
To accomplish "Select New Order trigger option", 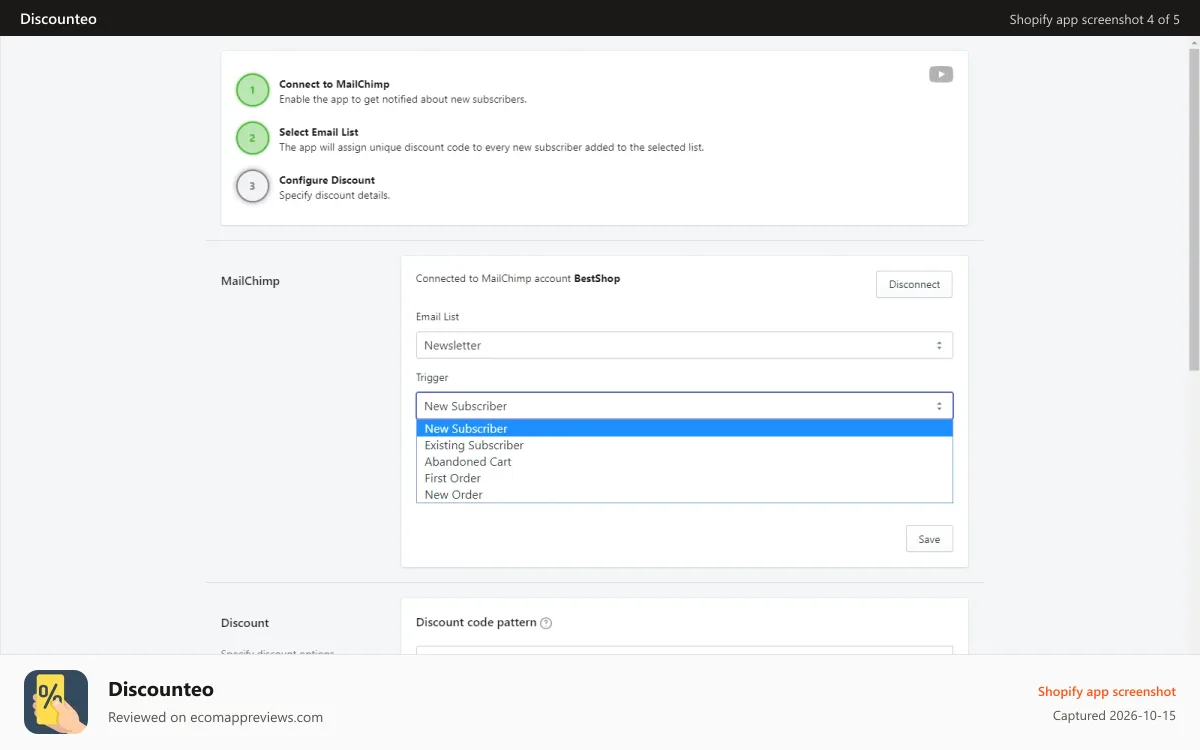I will pos(684,495).
